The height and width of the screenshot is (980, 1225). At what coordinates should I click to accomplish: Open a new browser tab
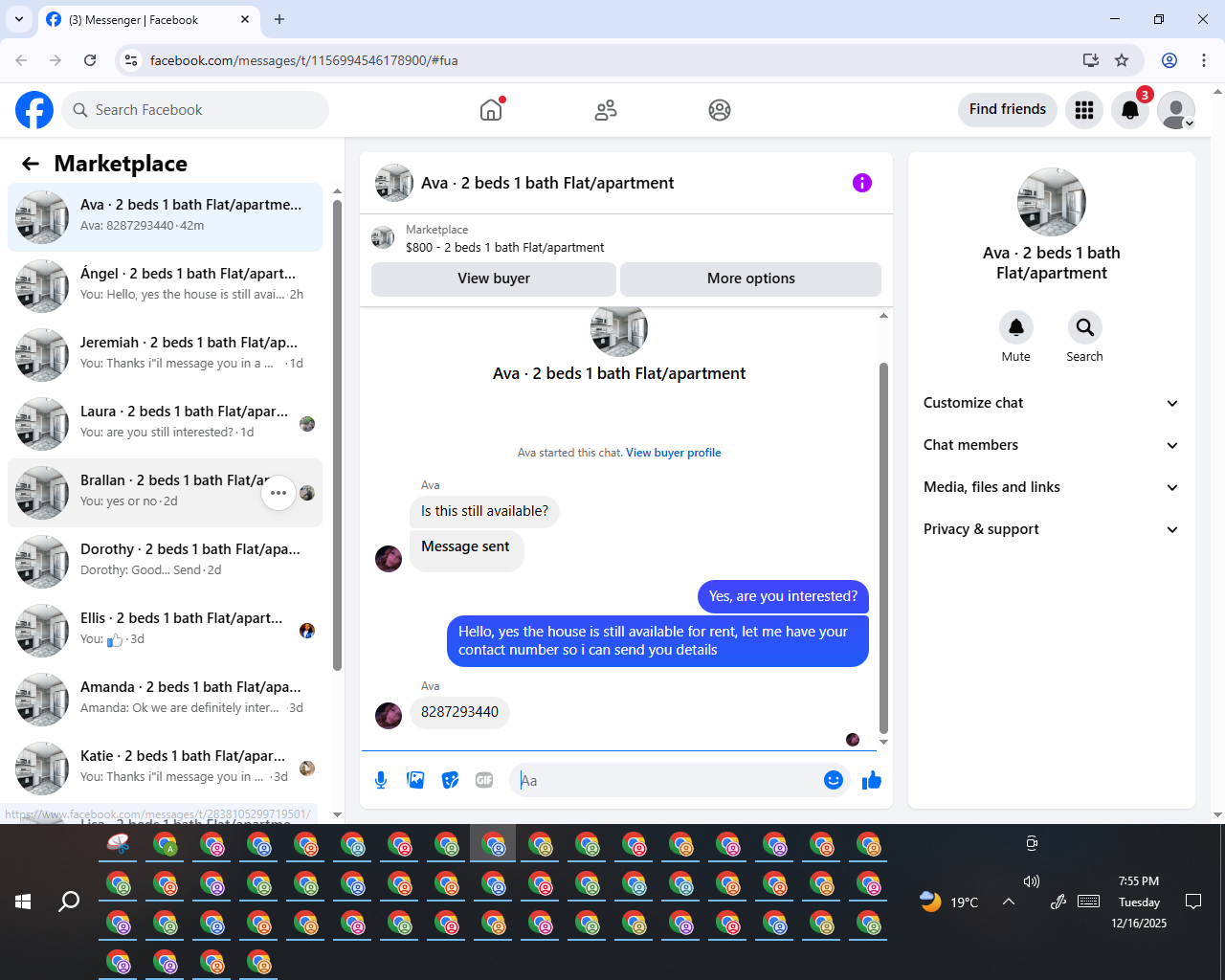(x=279, y=19)
